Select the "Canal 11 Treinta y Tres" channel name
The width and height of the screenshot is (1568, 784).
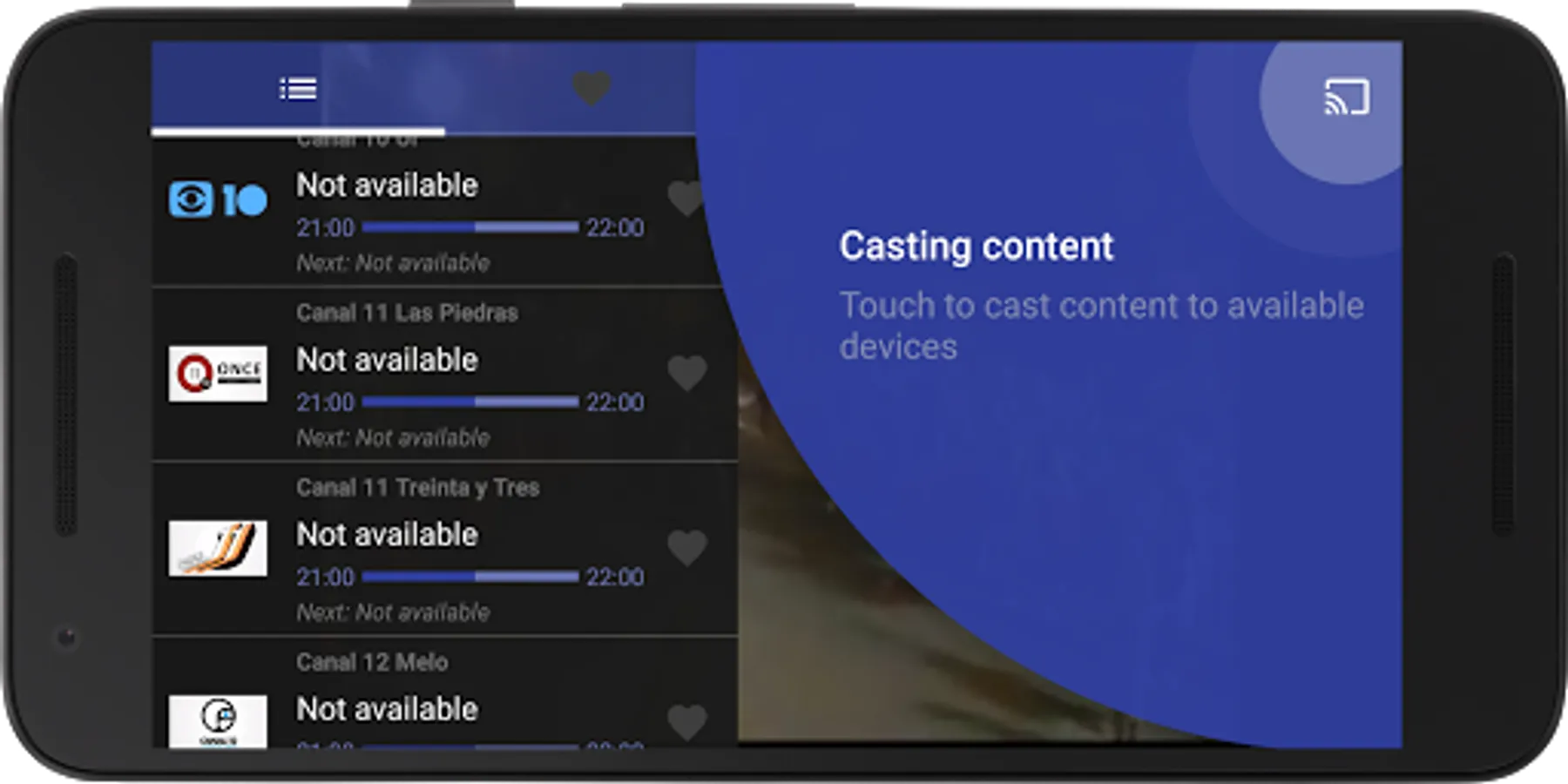point(417,488)
